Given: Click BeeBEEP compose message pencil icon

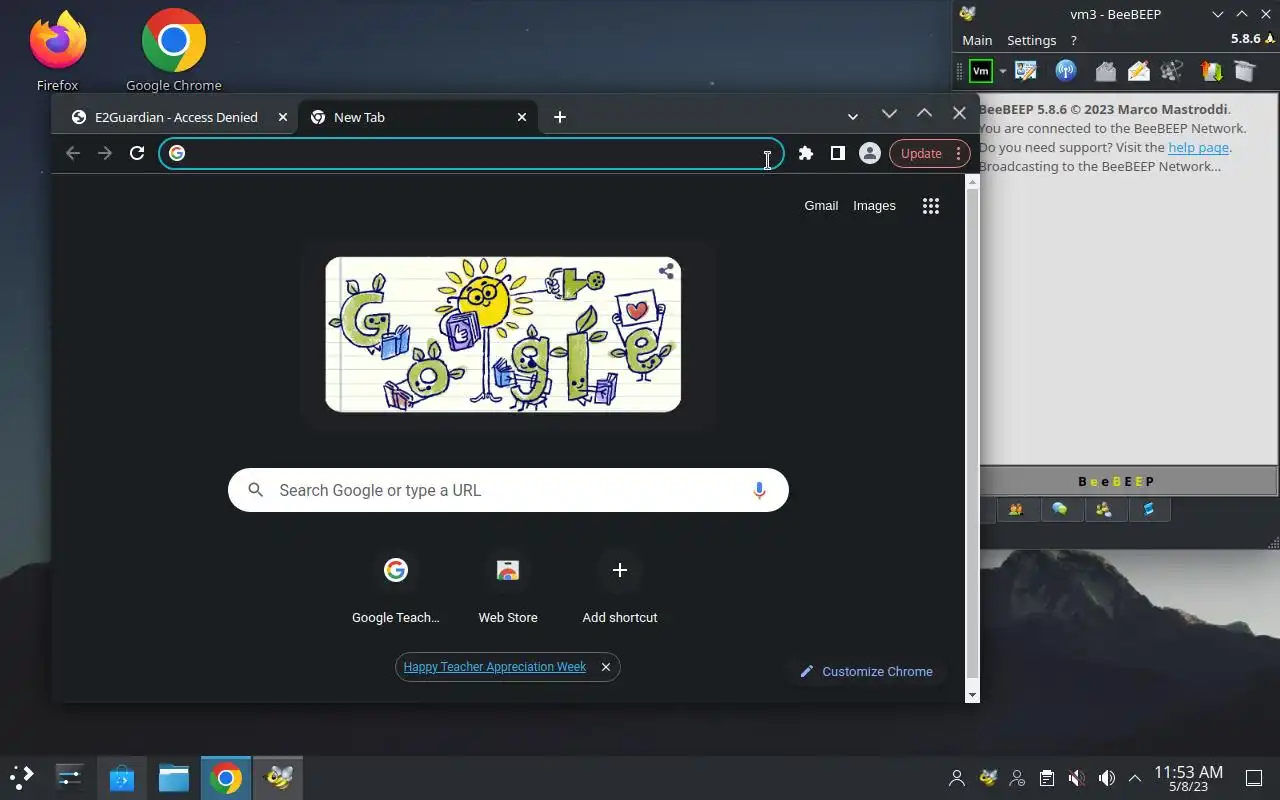Looking at the screenshot, I should click(x=1139, y=71).
